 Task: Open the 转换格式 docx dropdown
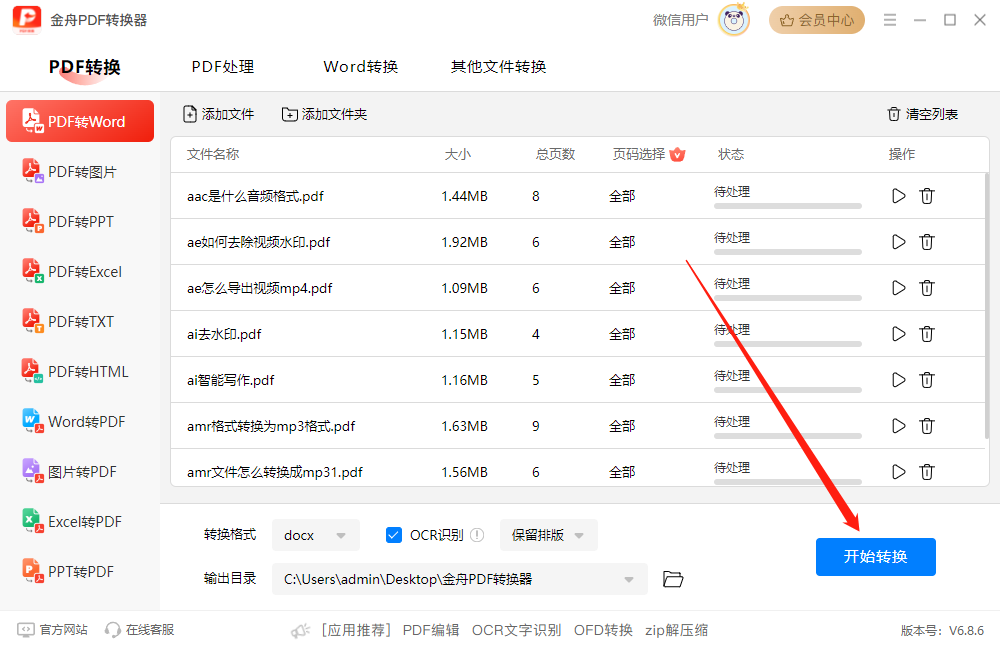click(x=316, y=535)
